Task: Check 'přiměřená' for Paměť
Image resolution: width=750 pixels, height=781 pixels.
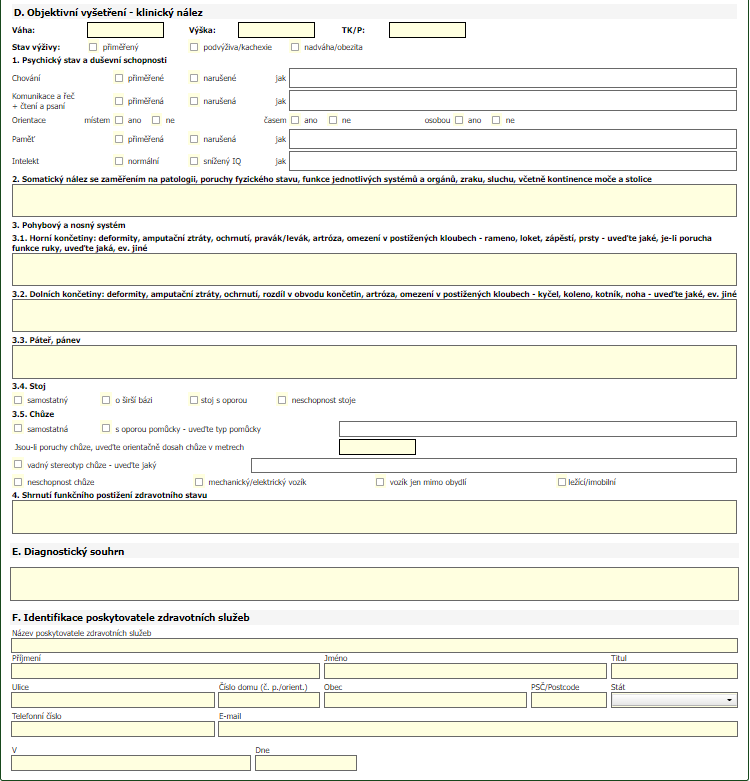Action: pyautogui.click(x=119, y=139)
